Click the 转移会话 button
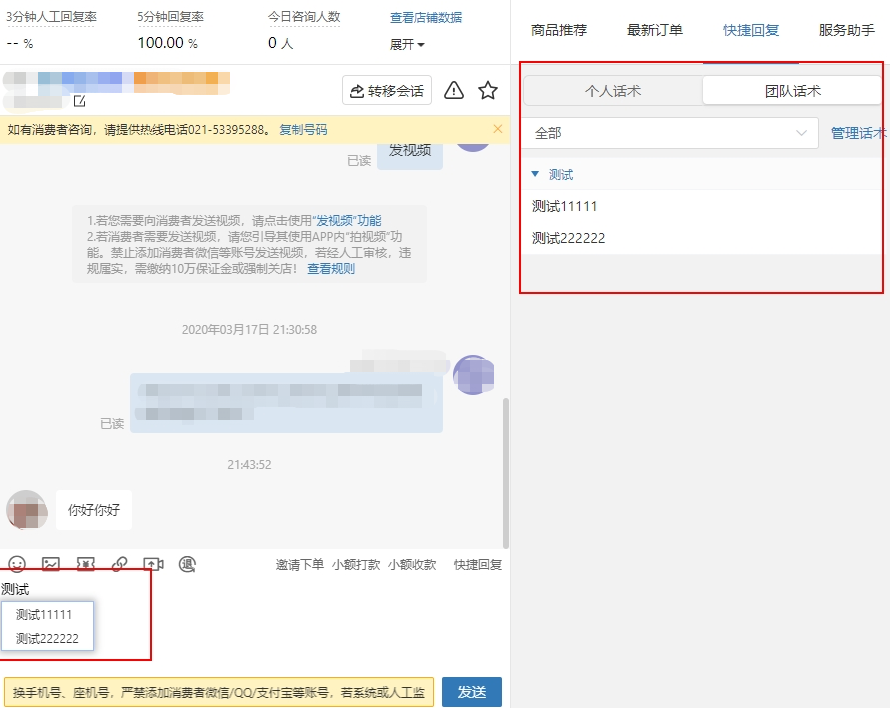This screenshot has width=890, height=708. (386, 91)
